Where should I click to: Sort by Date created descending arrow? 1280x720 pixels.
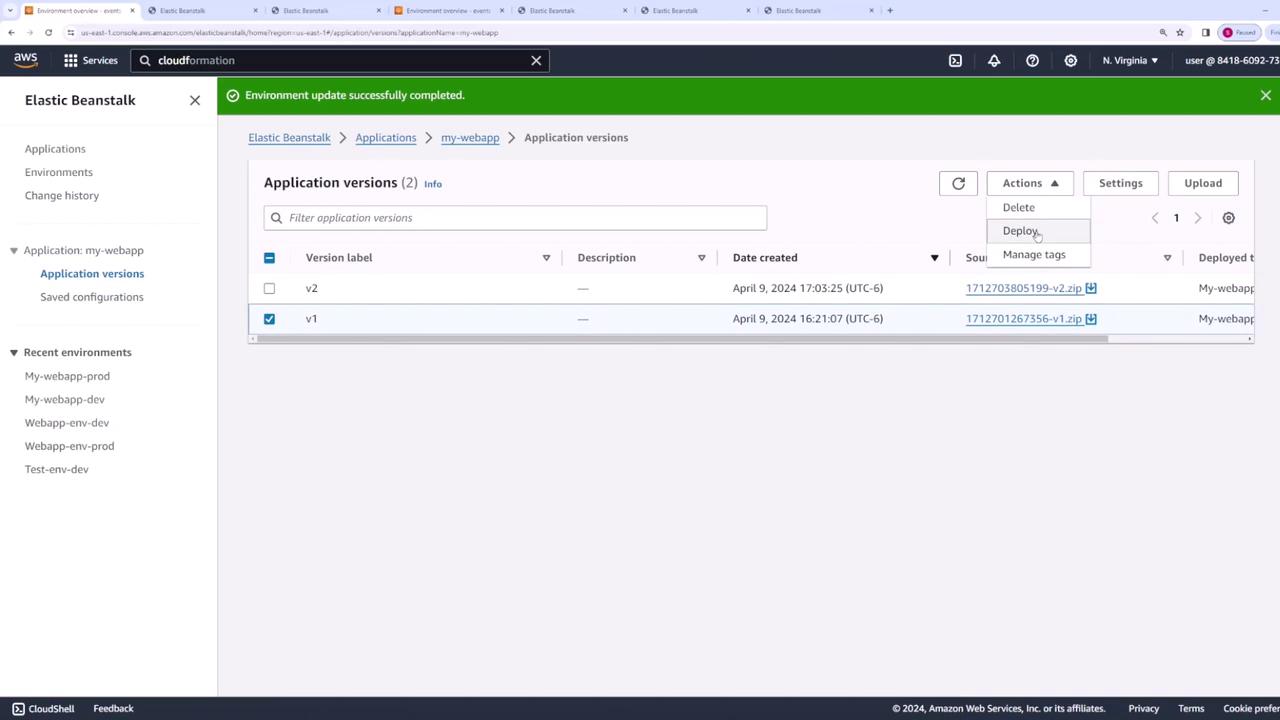click(x=934, y=258)
